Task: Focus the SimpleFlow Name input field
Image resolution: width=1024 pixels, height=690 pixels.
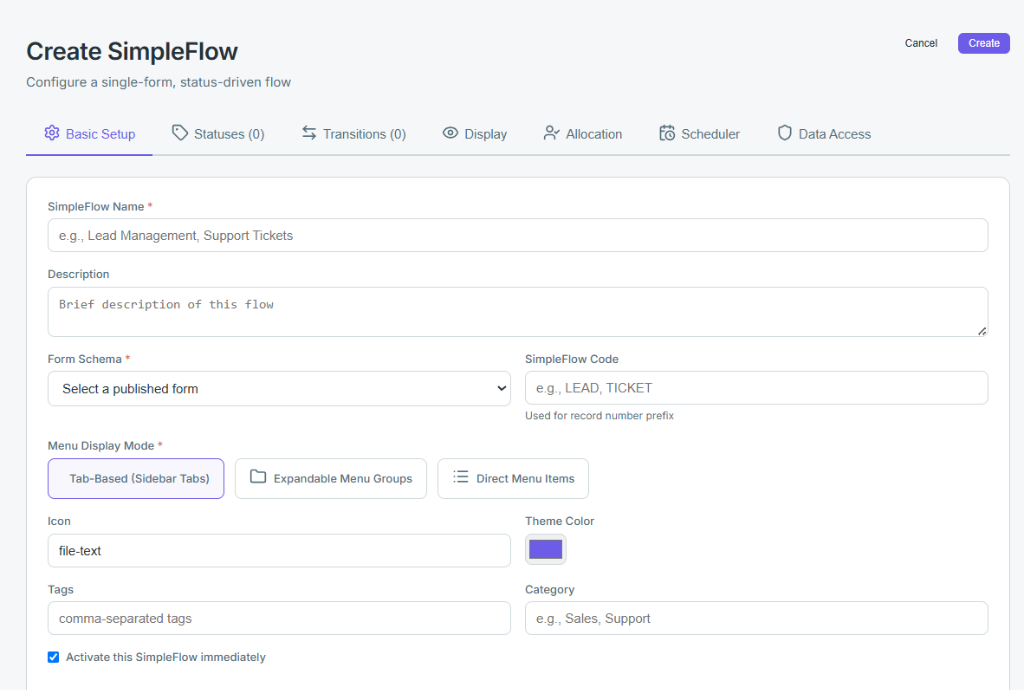Action: [517, 235]
